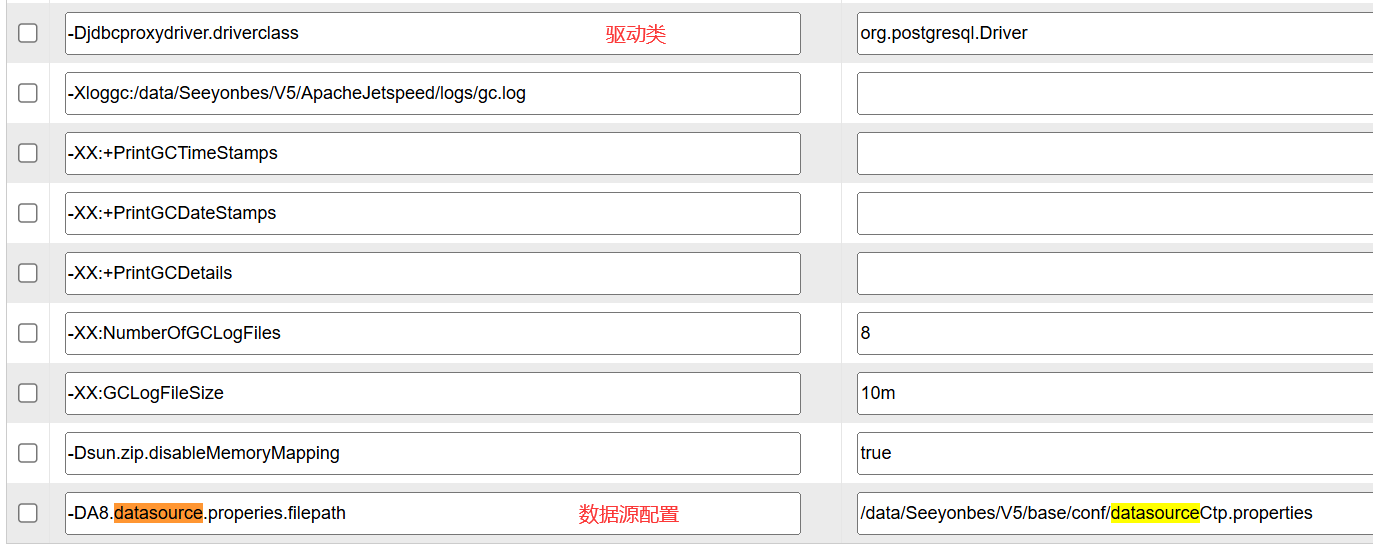Check box for -Dsun.zip.disableMemoryMapping
The image size is (1373, 552).
pyautogui.click(x=28, y=453)
